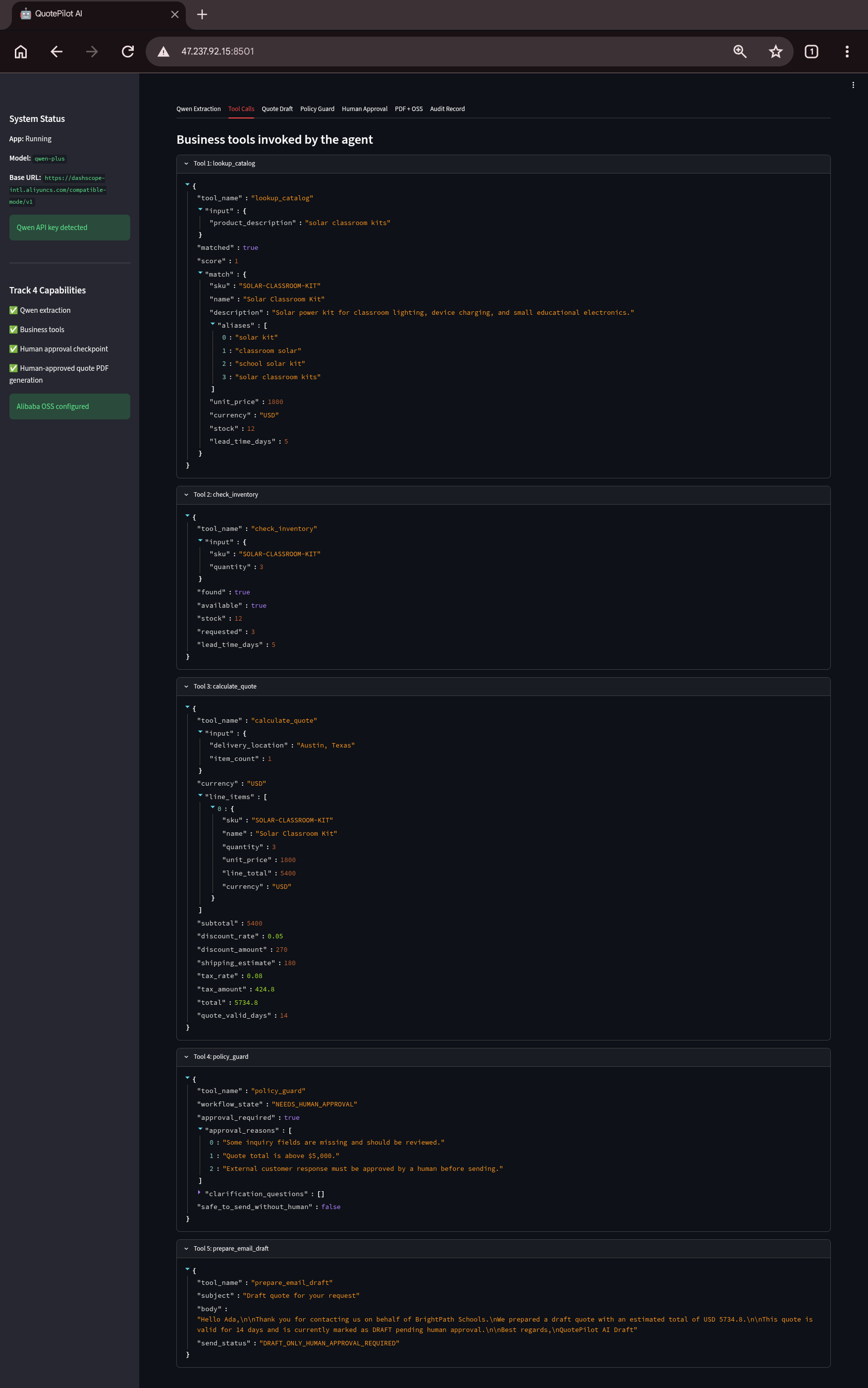Click the "total" 5734.8 value
This screenshot has width=868, height=1388.
246,1003
